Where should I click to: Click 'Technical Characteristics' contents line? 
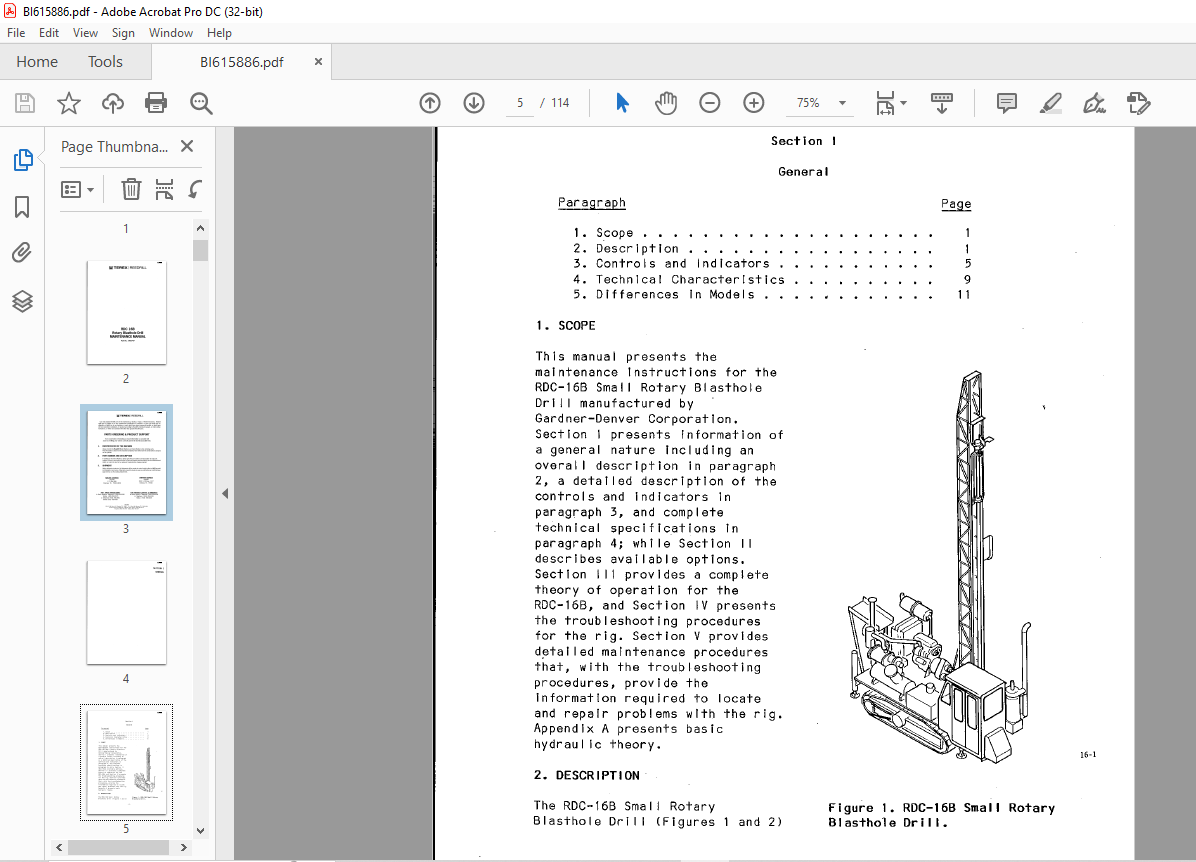(772, 279)
